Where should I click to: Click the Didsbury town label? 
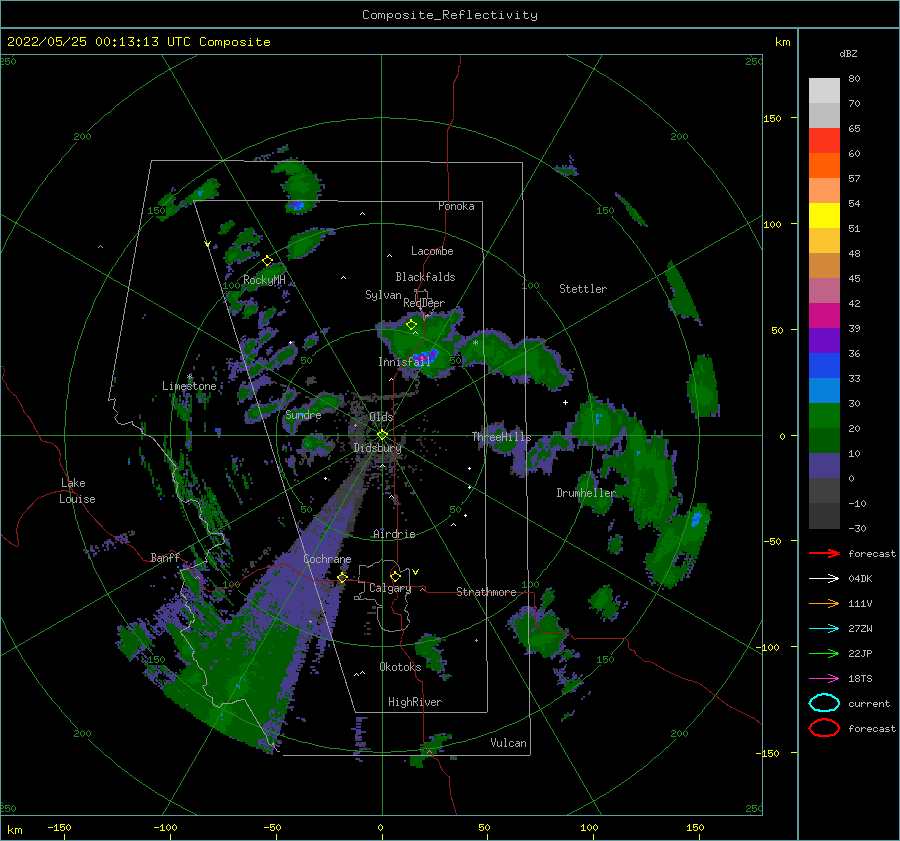click(x=378, y=448)
